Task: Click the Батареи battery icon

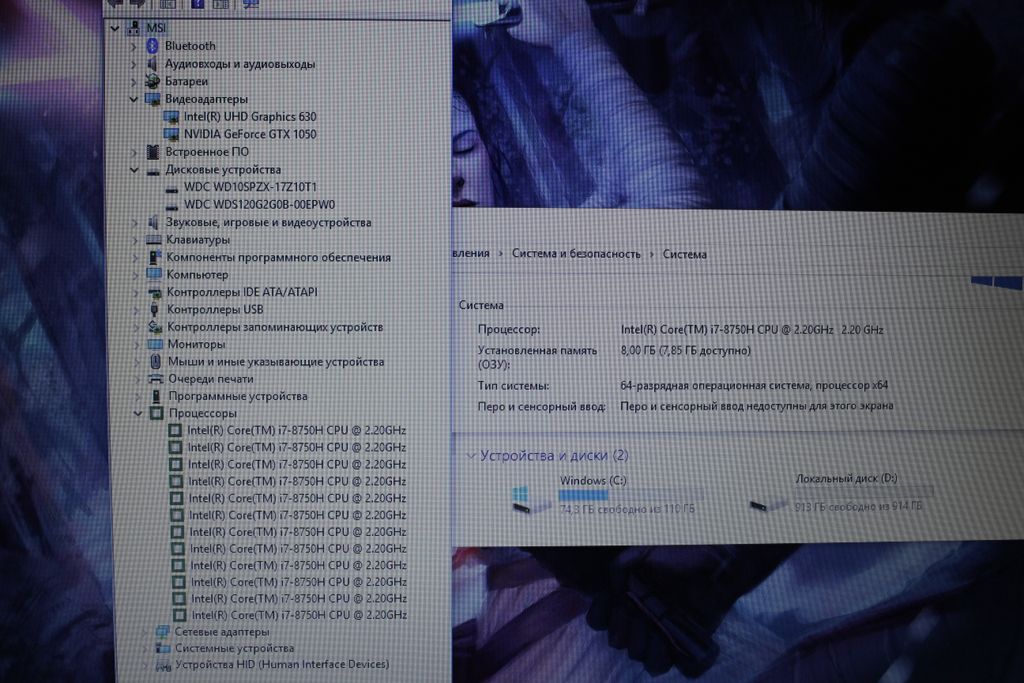Action: 153,81
